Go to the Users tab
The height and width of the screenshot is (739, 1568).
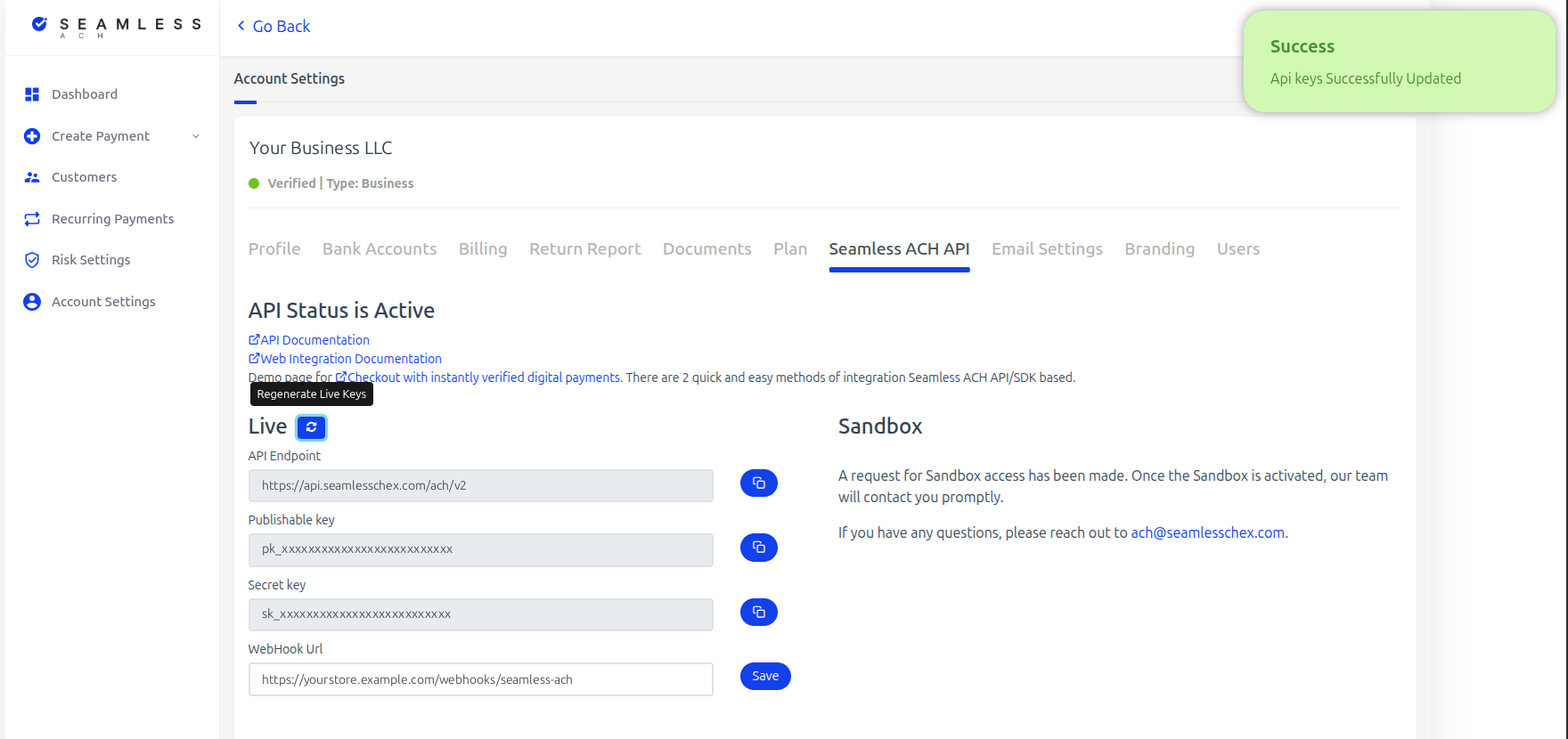1238,249
